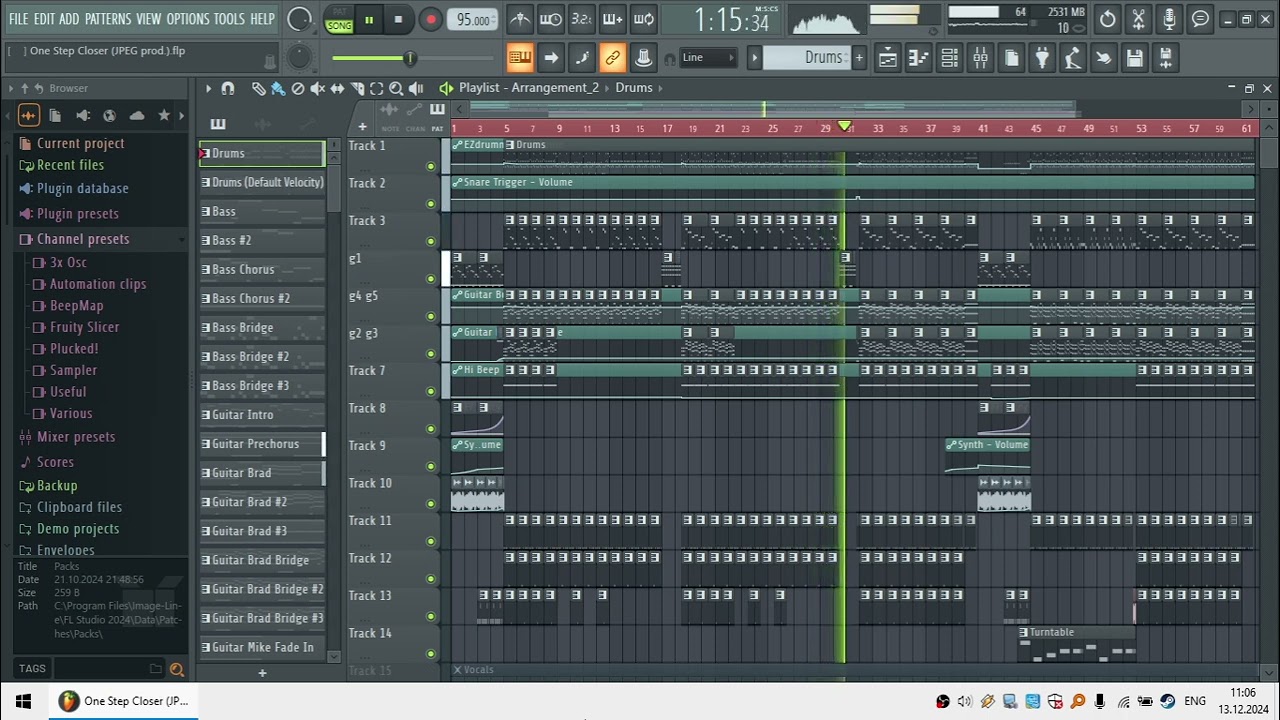Select the Bass pattern in picker
Screen dimensions: 1280x720
(x=262, y=212)
